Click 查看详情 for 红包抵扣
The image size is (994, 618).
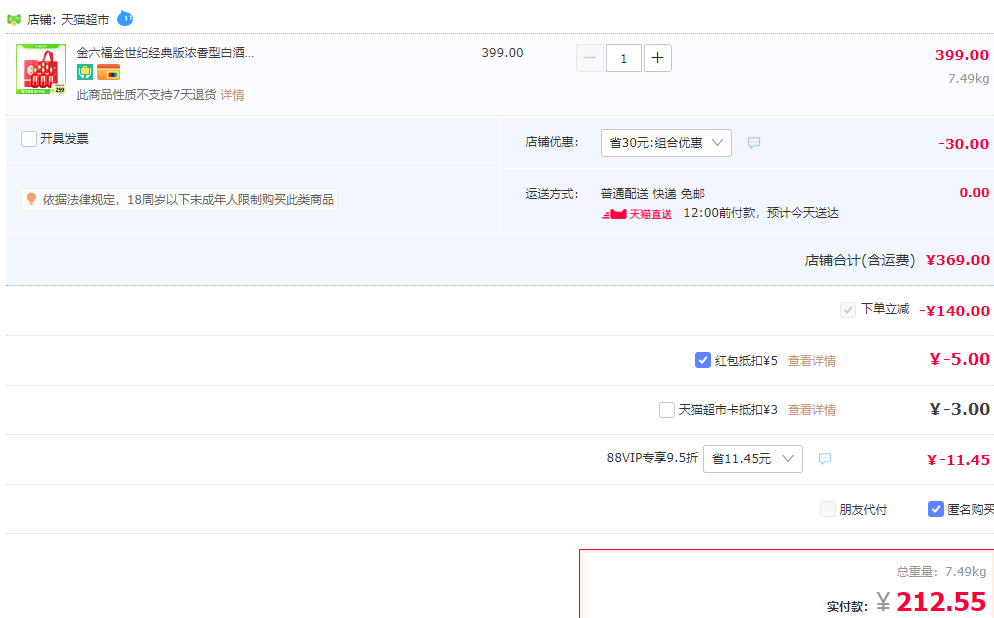(811, 361)
